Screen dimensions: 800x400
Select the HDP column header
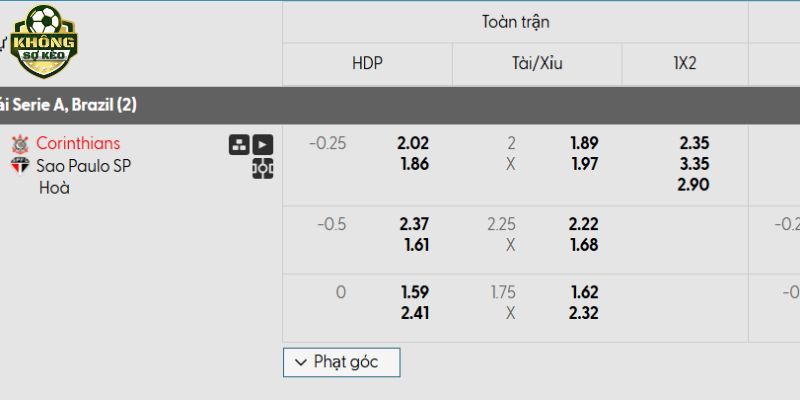click(367, 63)
